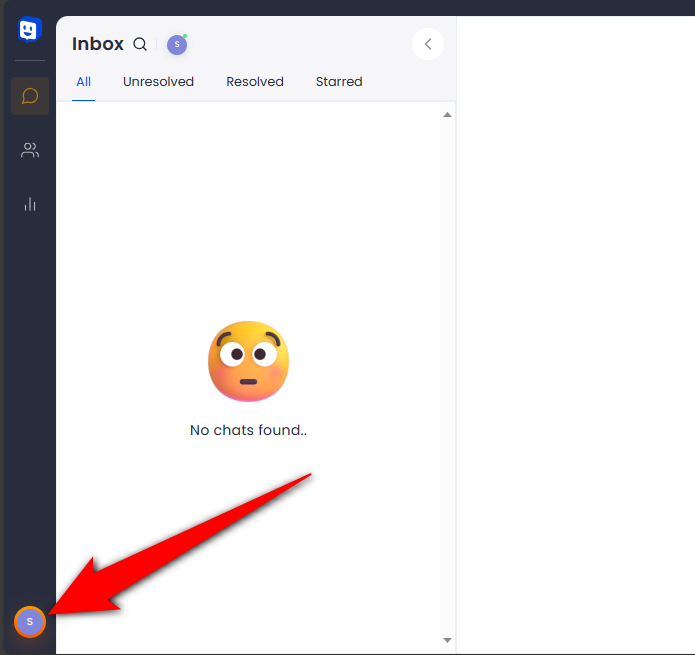Click the S agent avatar beside Inbox
The height and width of the screenshot is (655, 695).
(x=177, y=44)
